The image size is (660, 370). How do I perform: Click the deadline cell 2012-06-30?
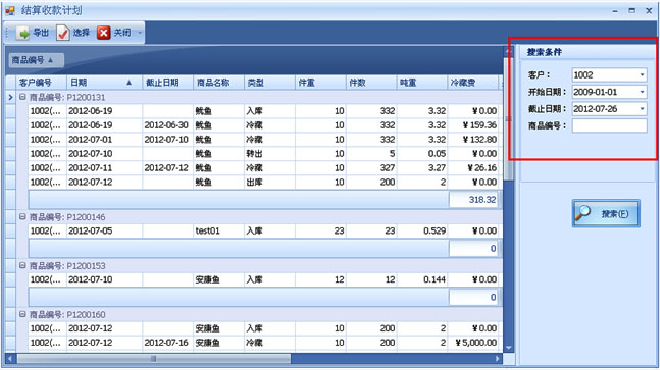(x=168, y=125)
